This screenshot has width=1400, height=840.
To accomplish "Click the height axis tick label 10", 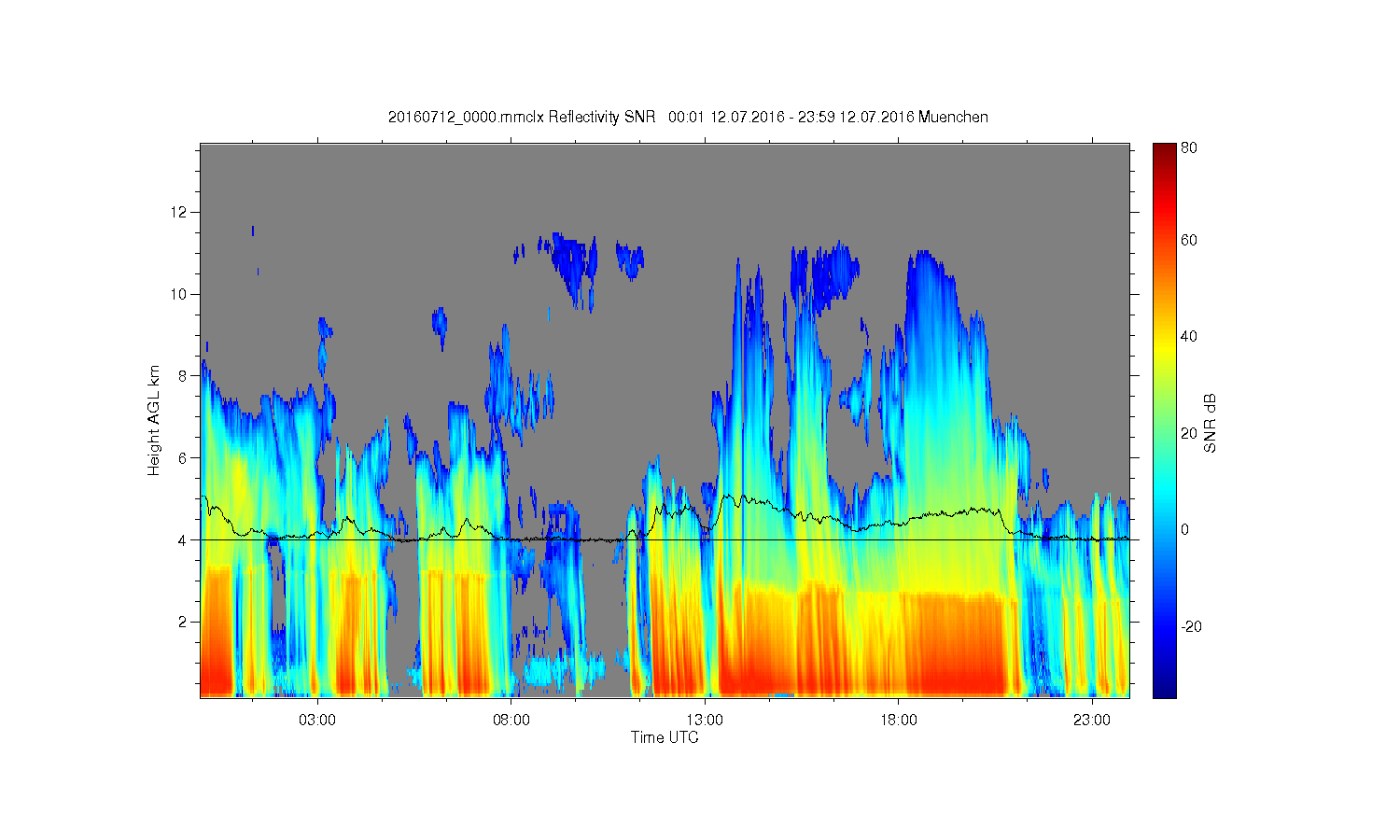I will tap(181, 294).
